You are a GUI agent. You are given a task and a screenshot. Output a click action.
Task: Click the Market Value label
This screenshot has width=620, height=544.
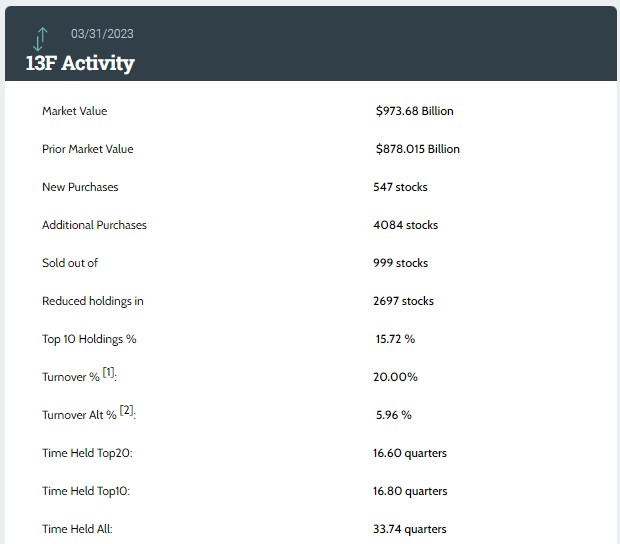pyautogui.click(x=74, y=111)
